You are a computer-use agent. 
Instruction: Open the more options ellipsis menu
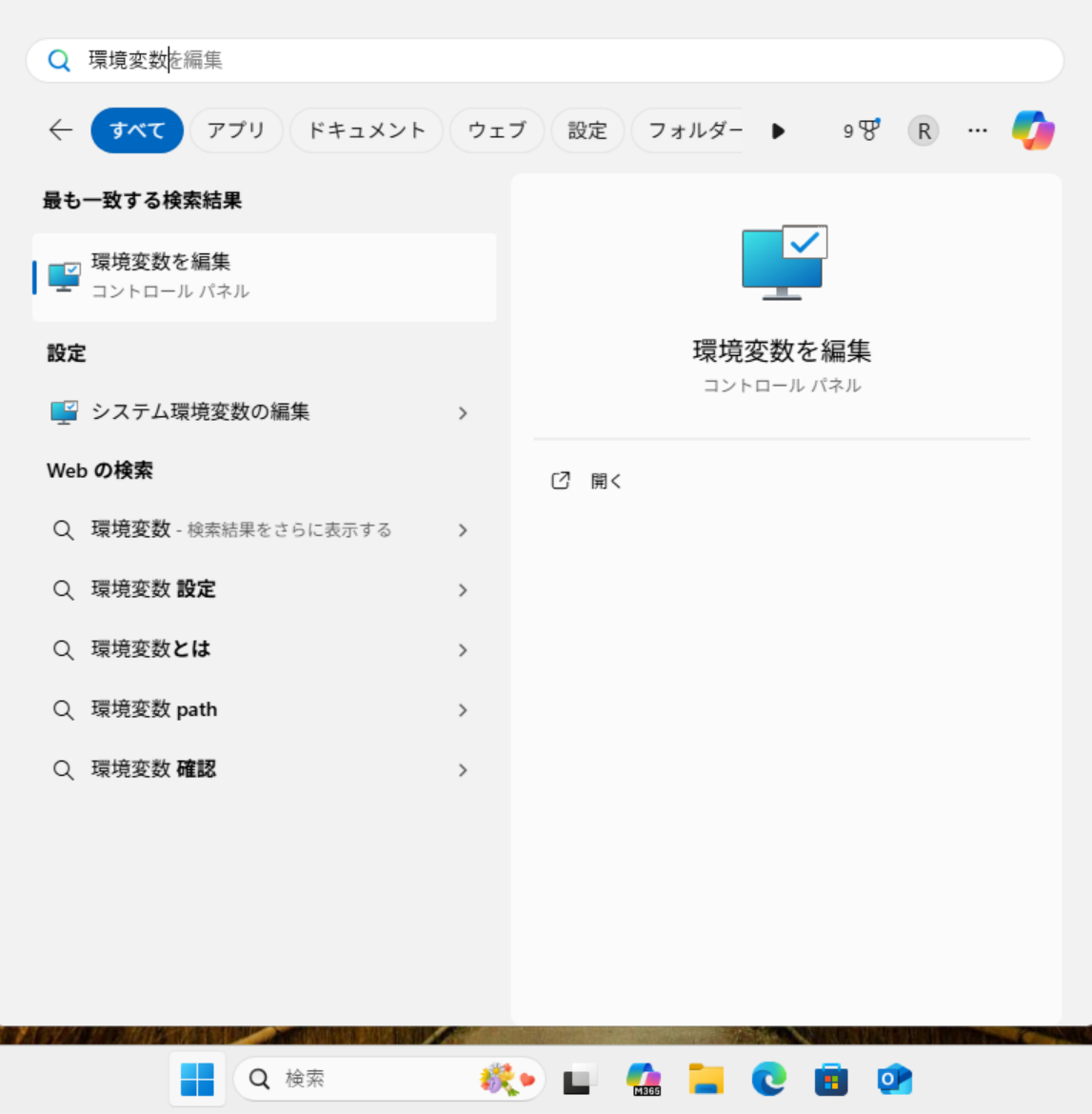[x=978, y=130]
